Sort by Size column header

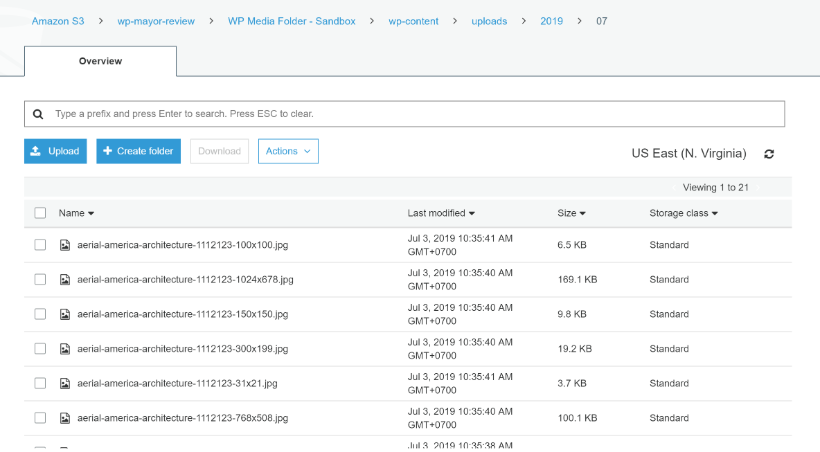coord(571,213)
